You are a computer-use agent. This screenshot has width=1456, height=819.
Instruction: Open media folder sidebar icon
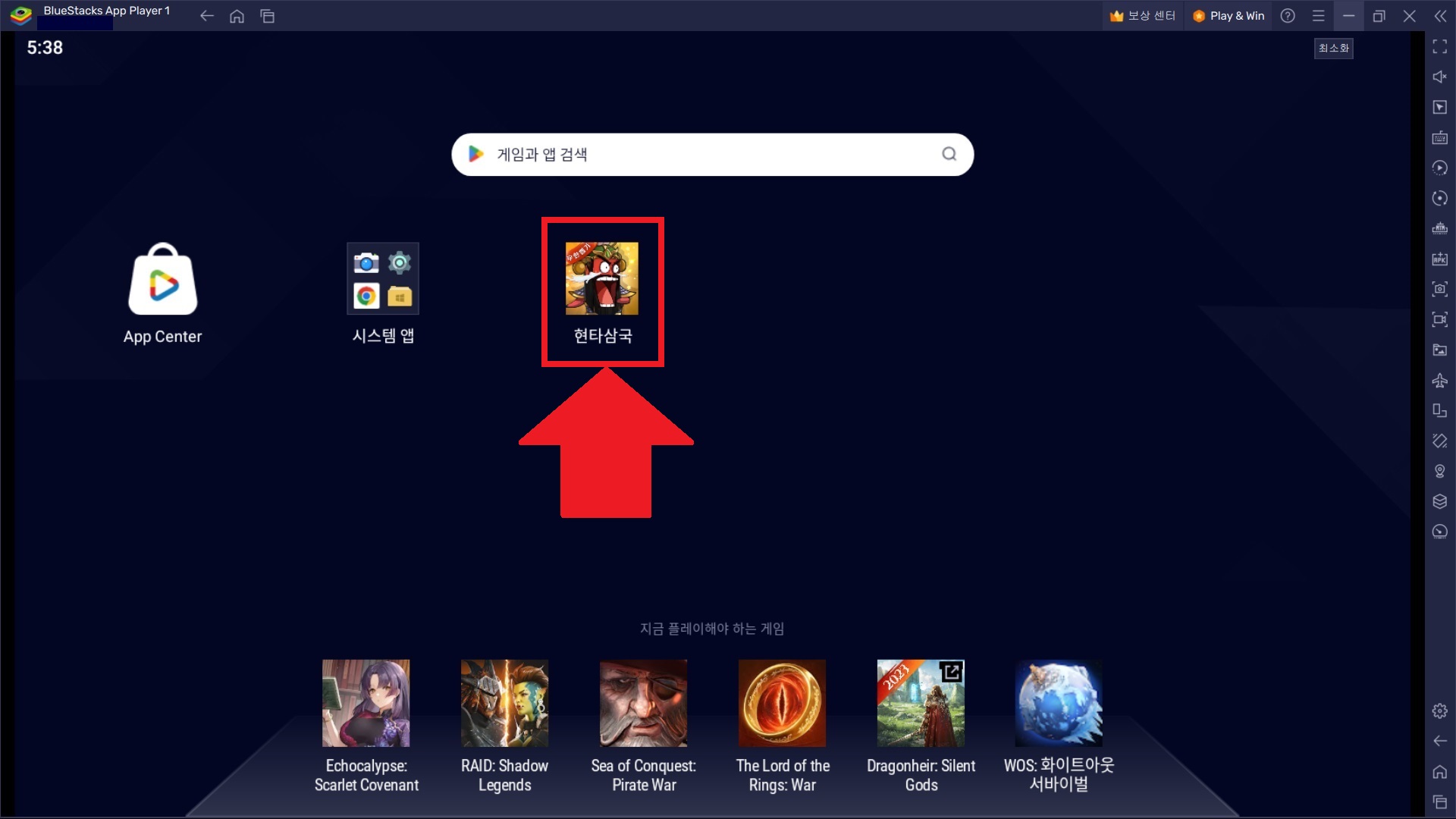click(1439, 350)
